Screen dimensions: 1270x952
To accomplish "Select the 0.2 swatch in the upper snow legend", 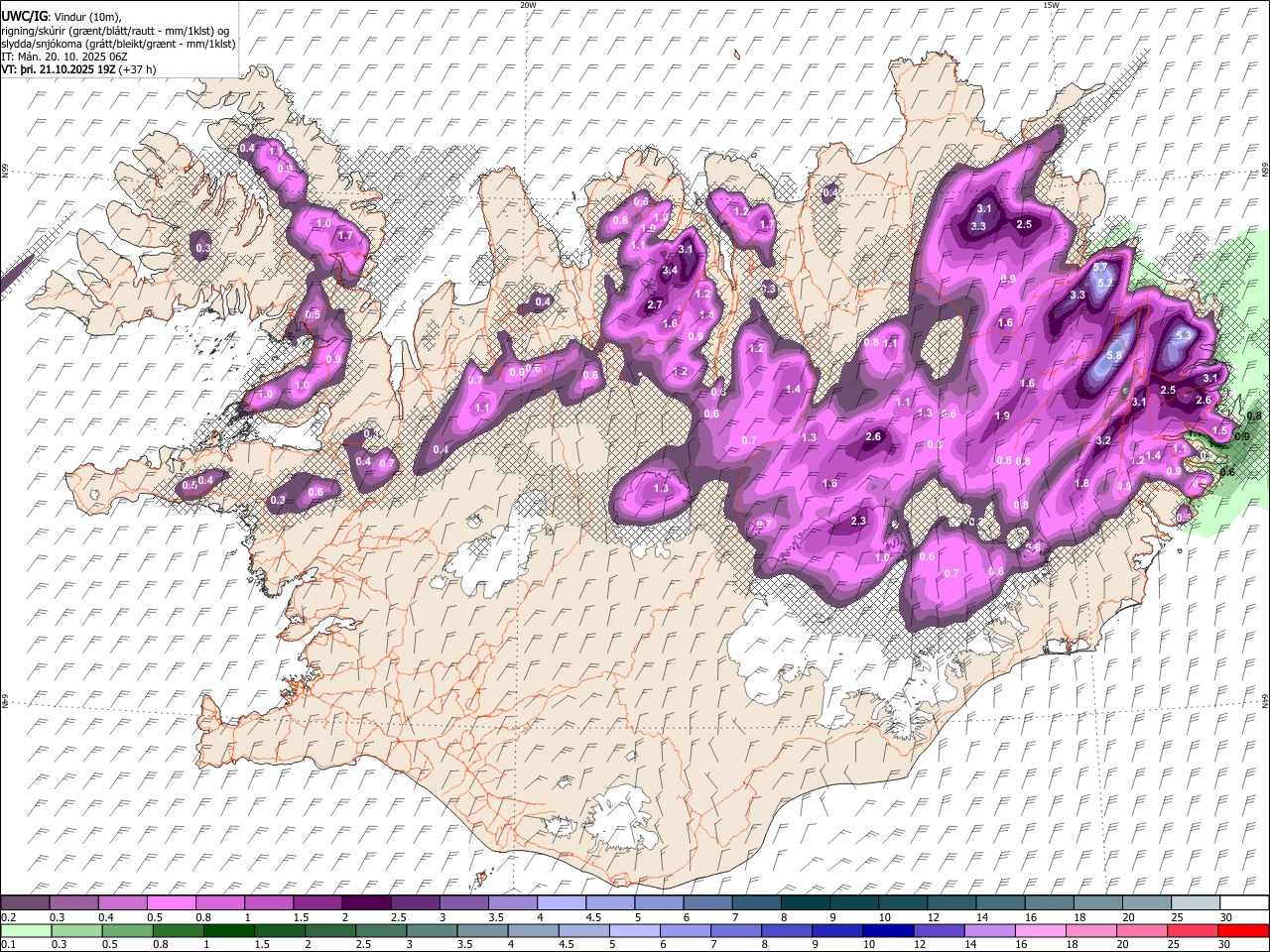I will coord(25,903).
